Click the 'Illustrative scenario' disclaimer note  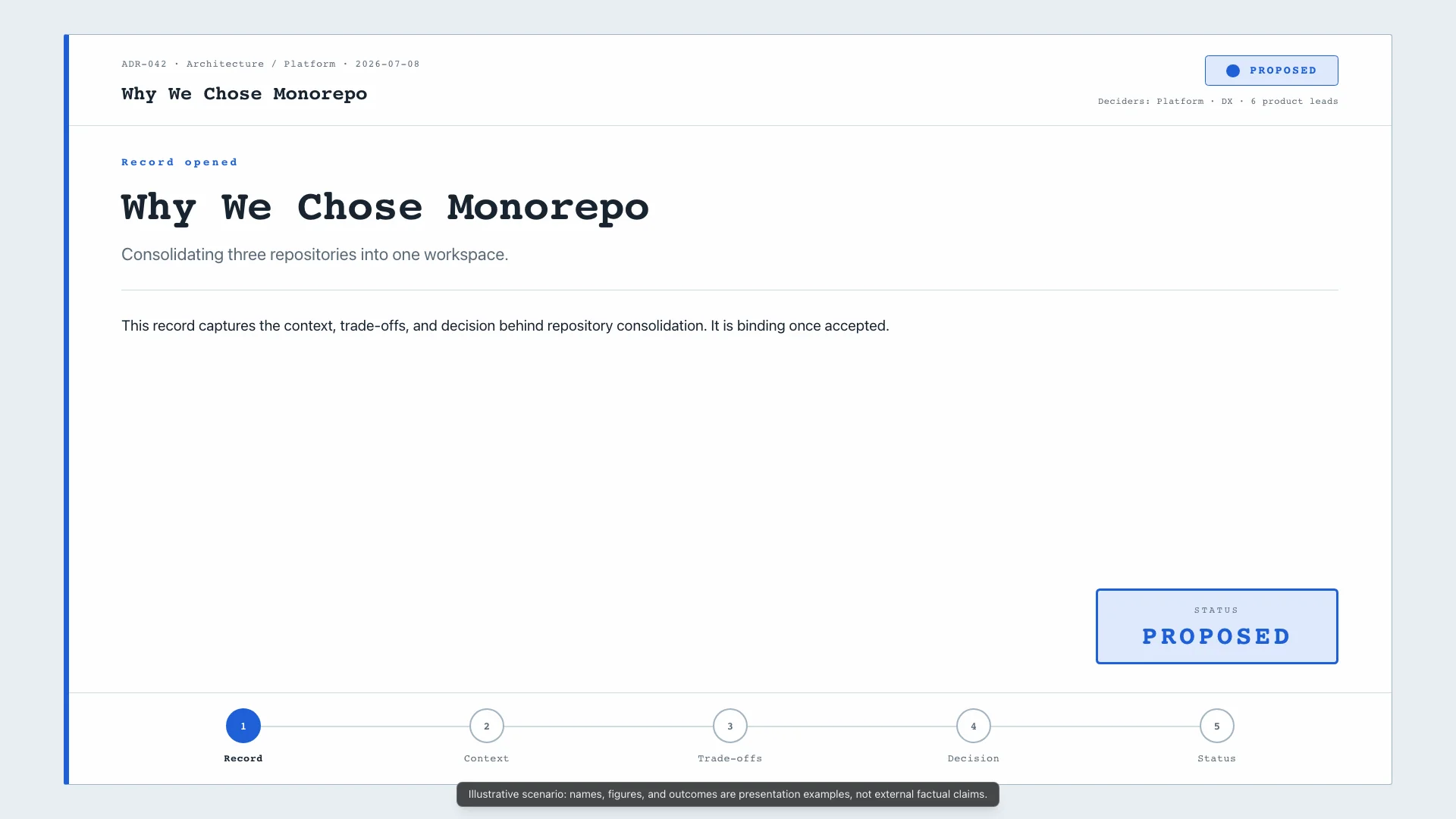point(728,795)
